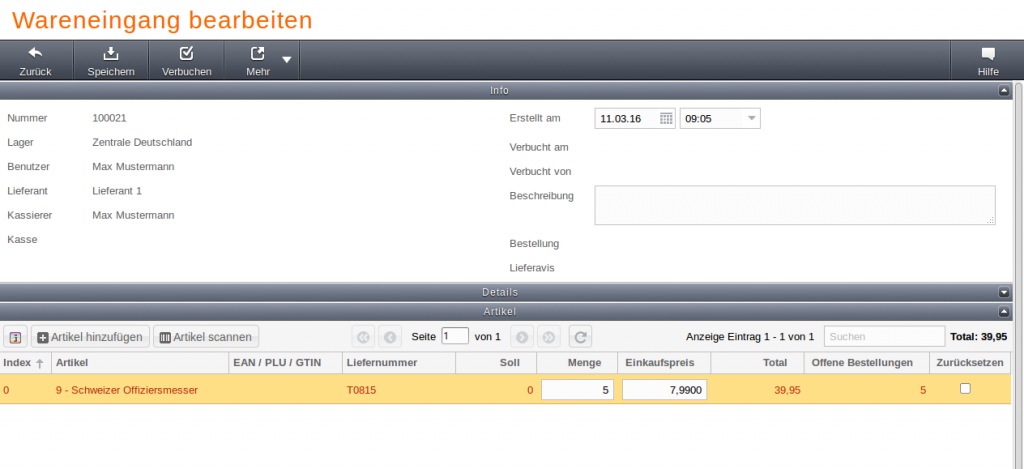
Task: Click into the Beschreibung text area
Action: pyautogui.click(x=794, y=205)
